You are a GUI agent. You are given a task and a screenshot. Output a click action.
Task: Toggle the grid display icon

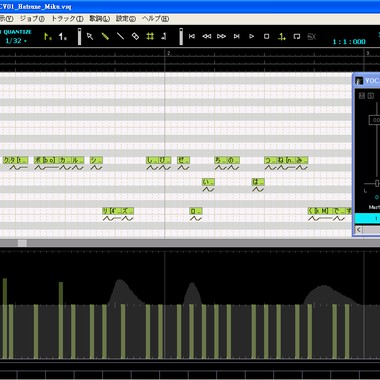point(150,36)
